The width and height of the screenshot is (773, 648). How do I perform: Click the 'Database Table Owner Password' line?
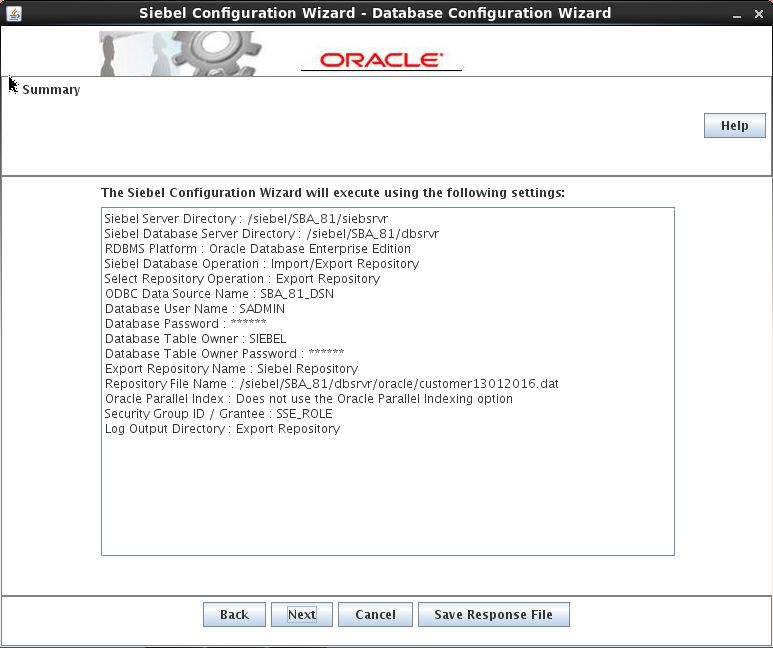(224, 354)
